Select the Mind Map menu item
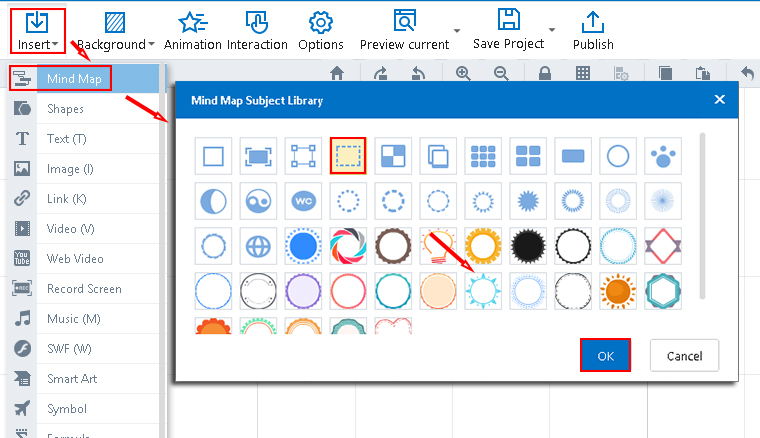The image size is (760, 438). click(70, 78)
